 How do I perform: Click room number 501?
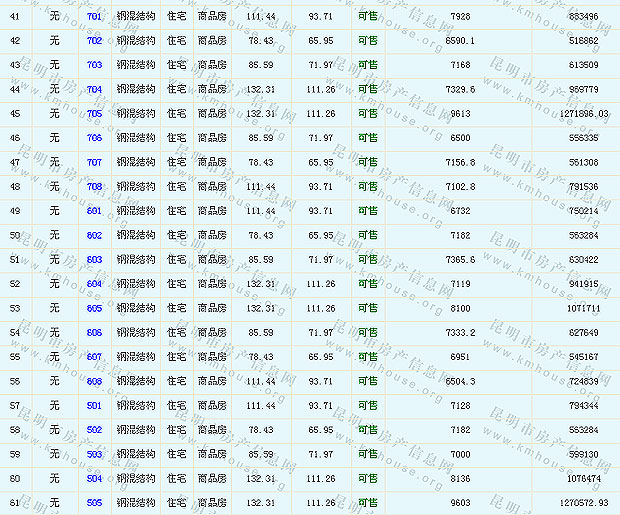[x=94, y=405]
